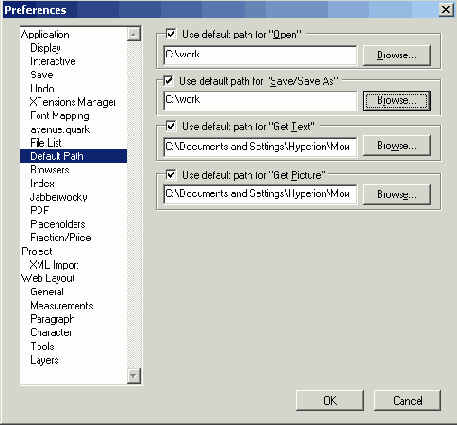Open the XTensions Manager category
The height and width of the screenshot is (425, 457).
pos(73,102)
